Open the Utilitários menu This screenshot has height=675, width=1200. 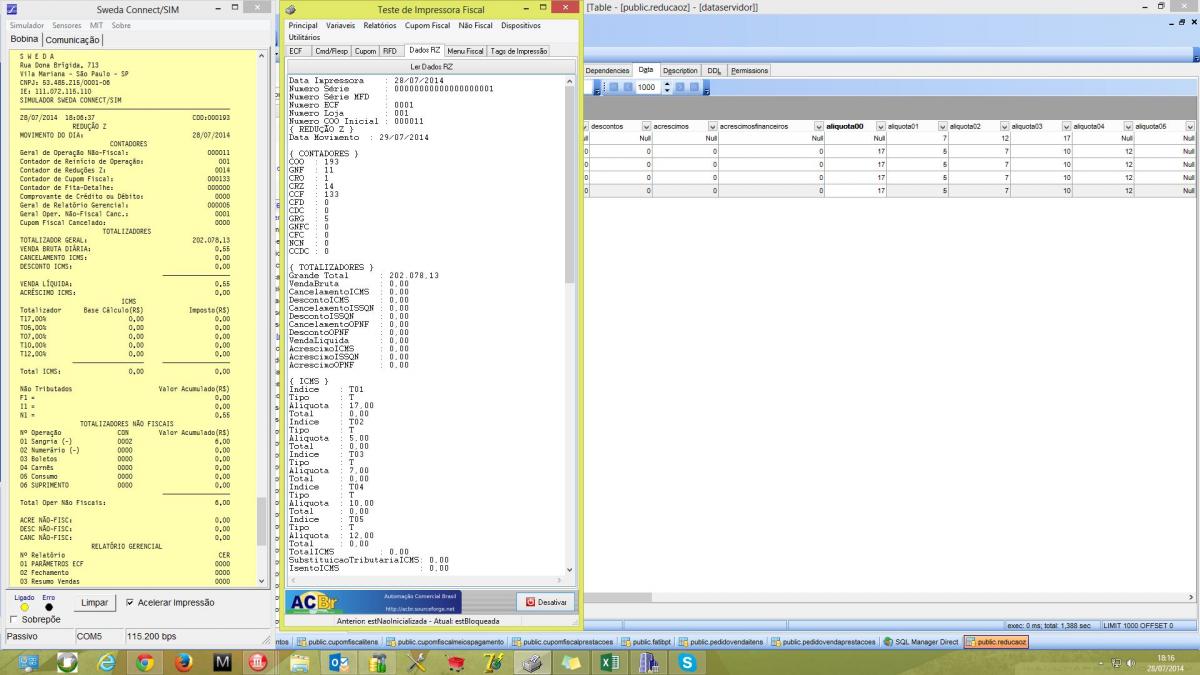[304, 37]
